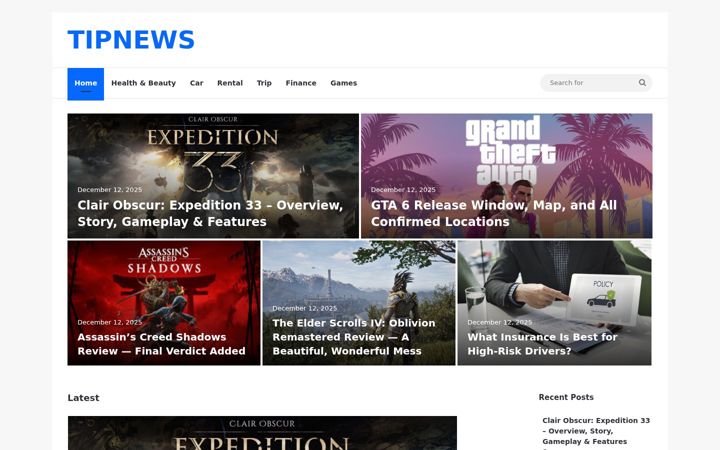Screen dimensions: 720x450
Task: Click the Recent Posts sidebar heading
Action: pos(566,397)
